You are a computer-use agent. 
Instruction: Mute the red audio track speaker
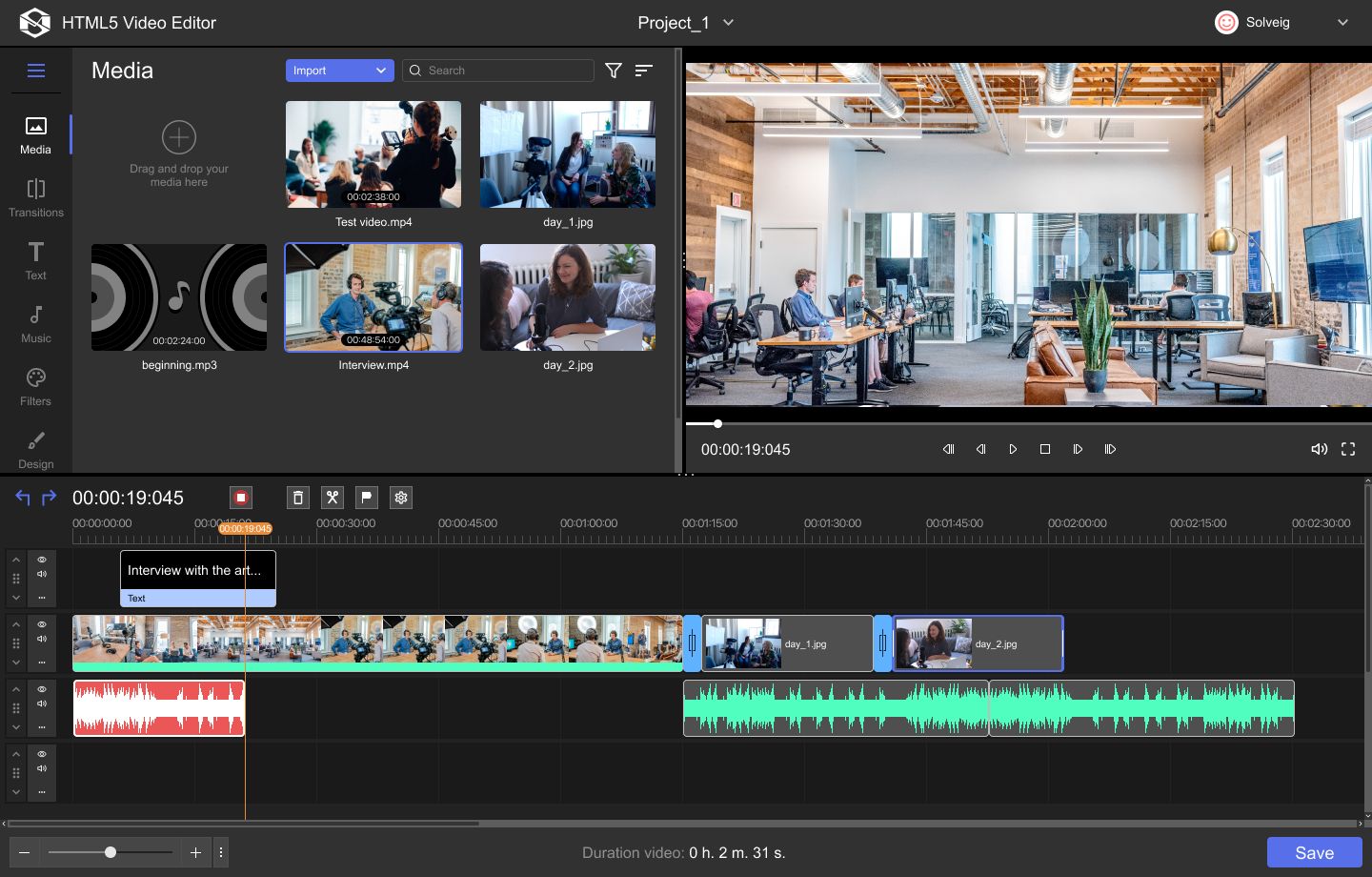pos(42,704)
